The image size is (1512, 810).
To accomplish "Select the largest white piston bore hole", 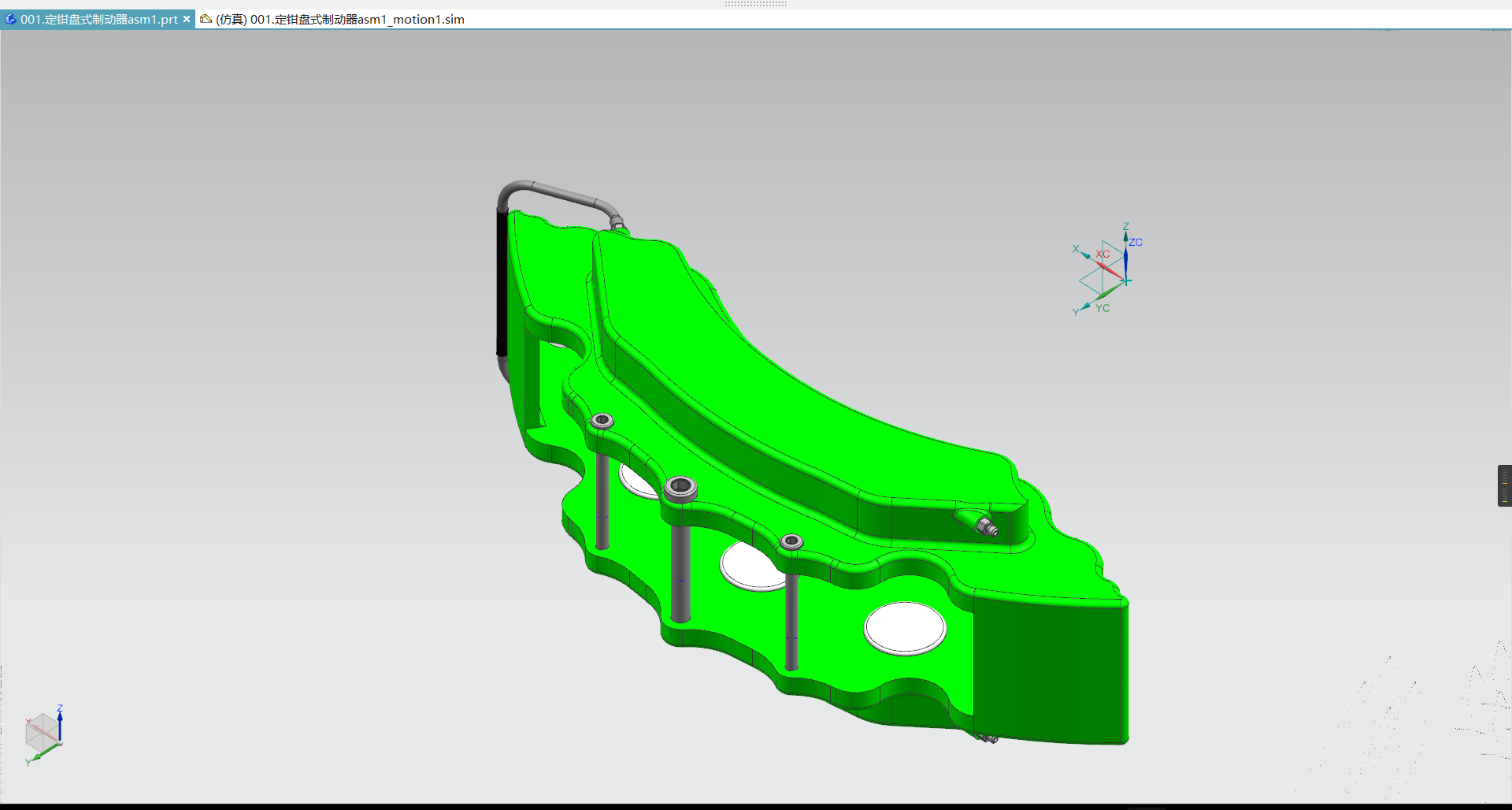I will [x=905, y=628].
